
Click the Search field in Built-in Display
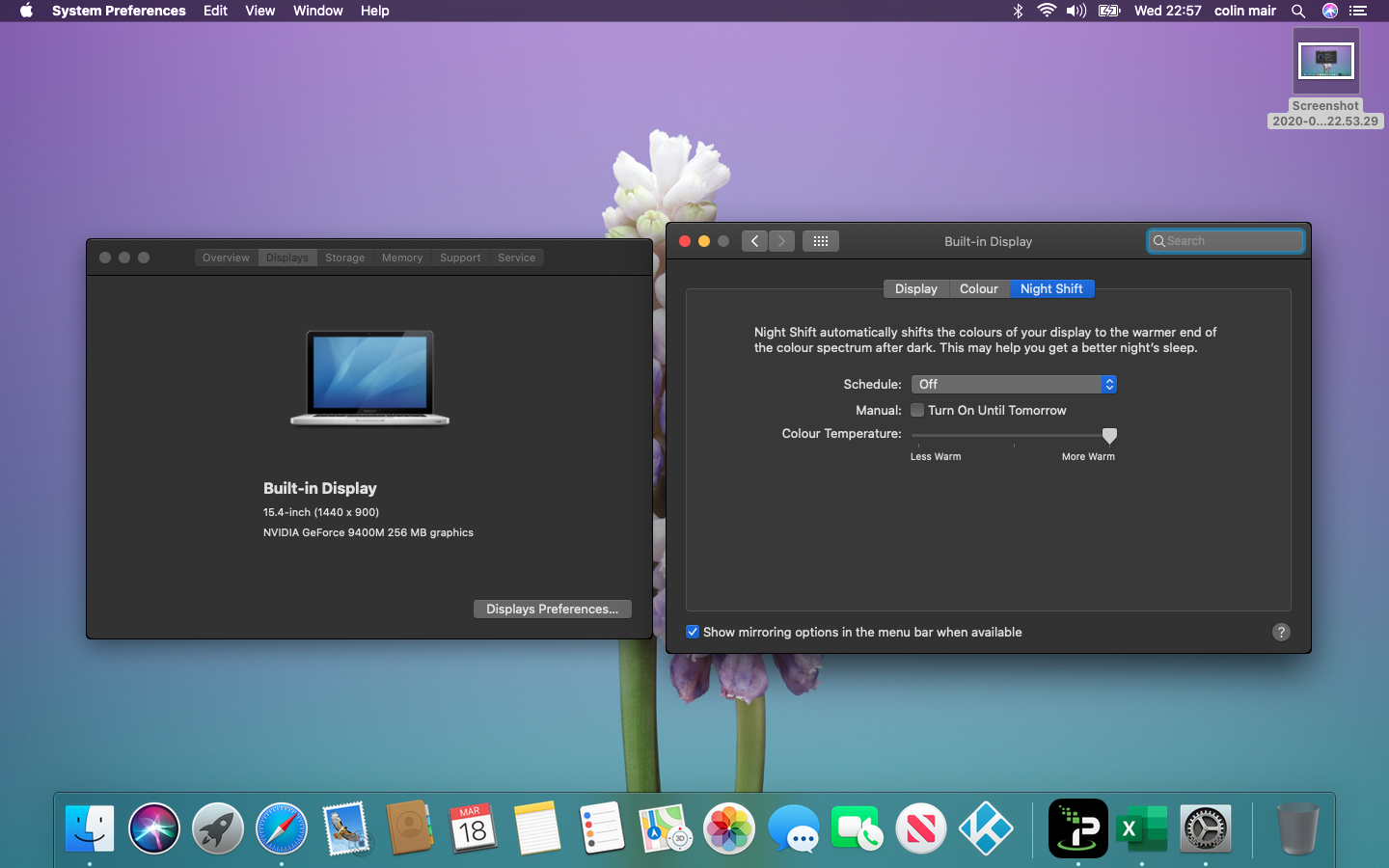click(1226, 241)
